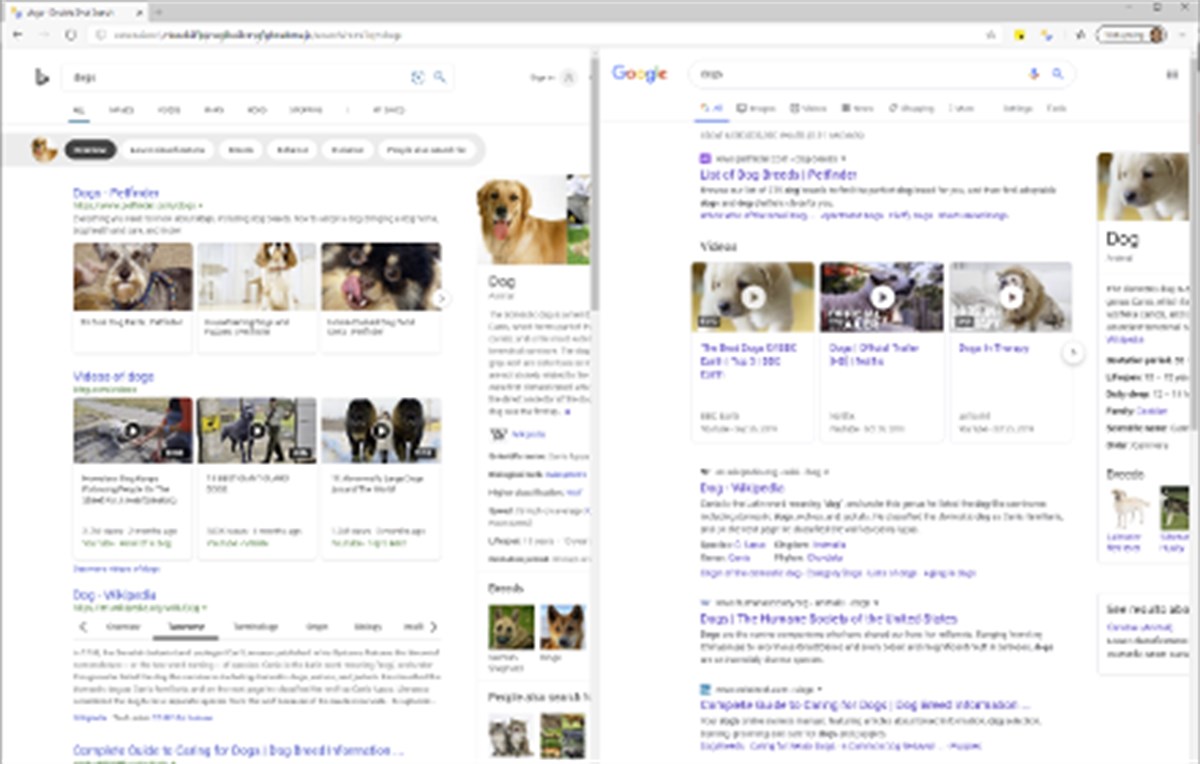Reload the page with refresh icon
Screen dimensions: 1200x764
click(x=71, y=34)
